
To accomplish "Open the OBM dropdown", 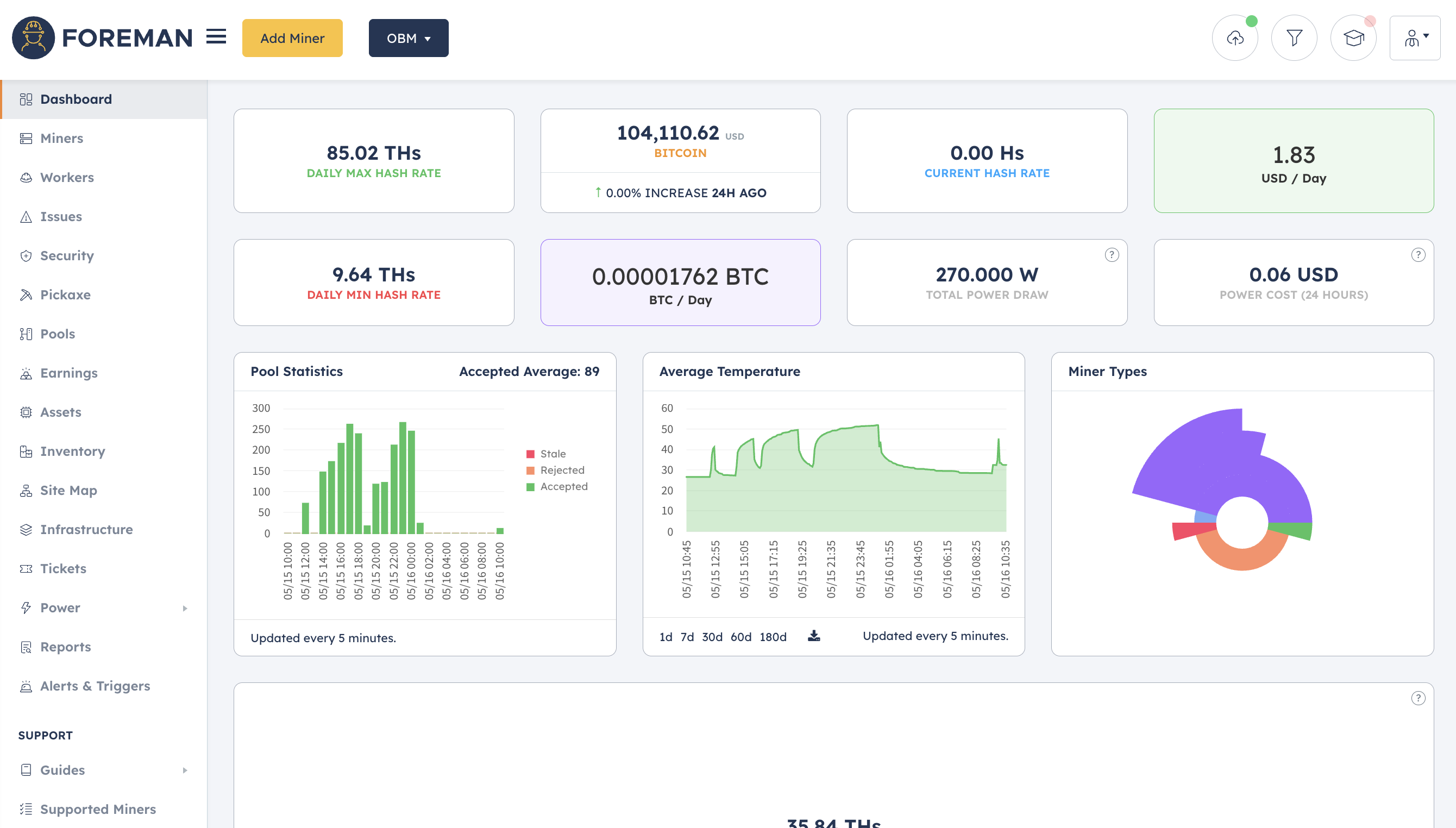I will click(408, 38).
